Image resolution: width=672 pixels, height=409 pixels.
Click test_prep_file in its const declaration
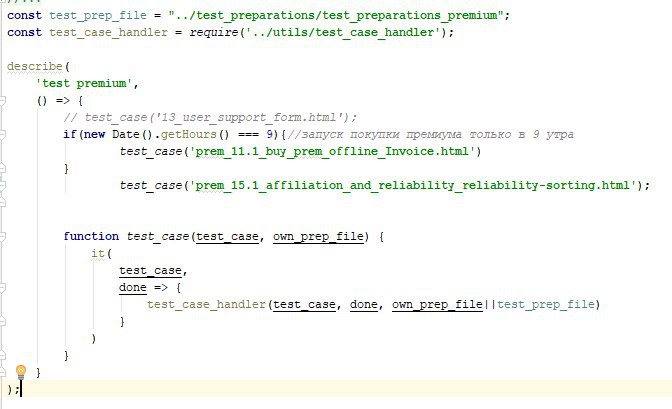(x=98, y=15)
